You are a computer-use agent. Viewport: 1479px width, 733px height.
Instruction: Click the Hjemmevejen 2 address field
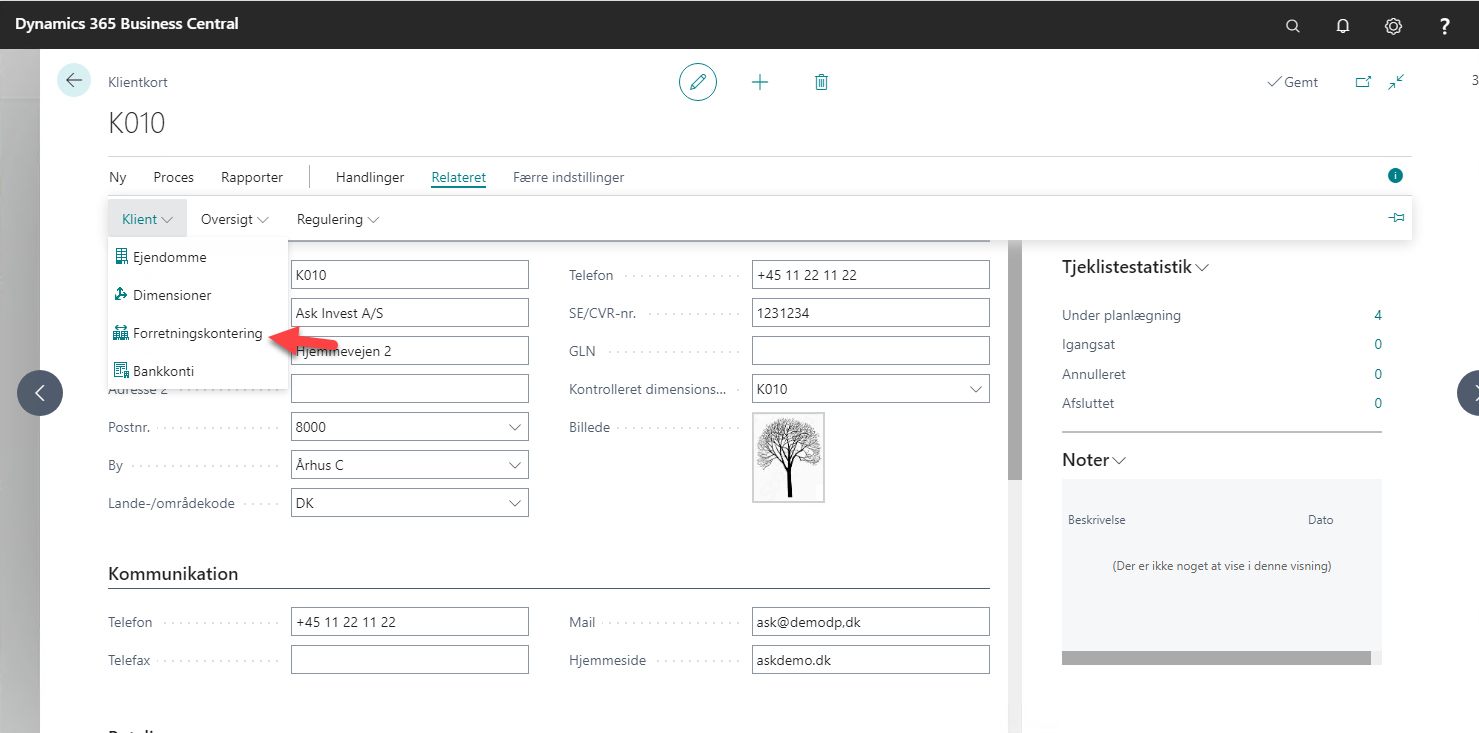(410, 351)
